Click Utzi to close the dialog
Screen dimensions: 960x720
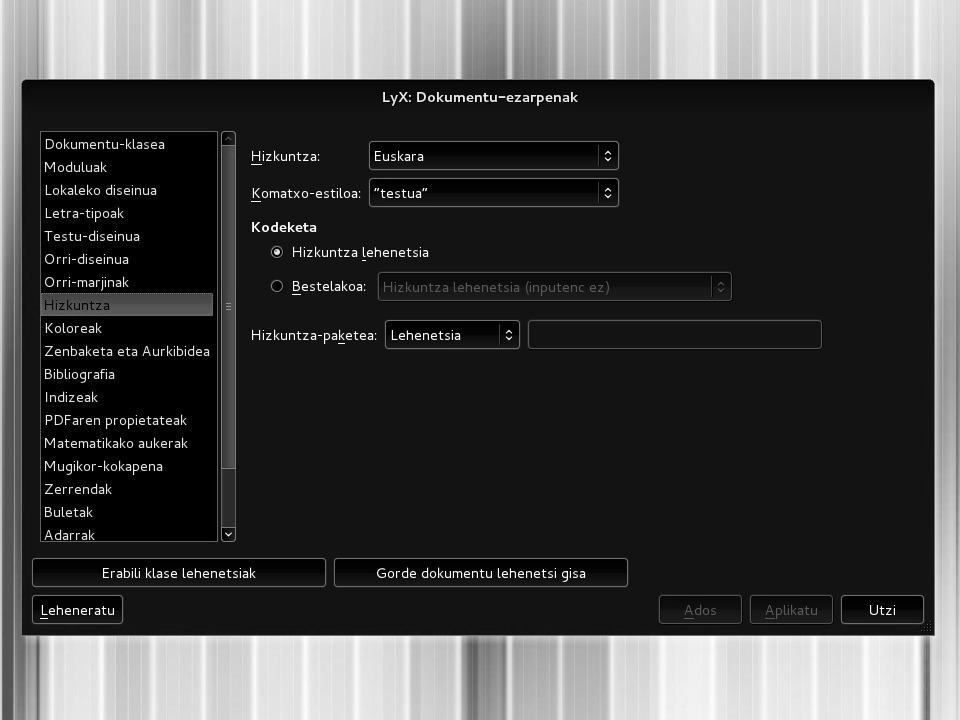coord(882,610)
